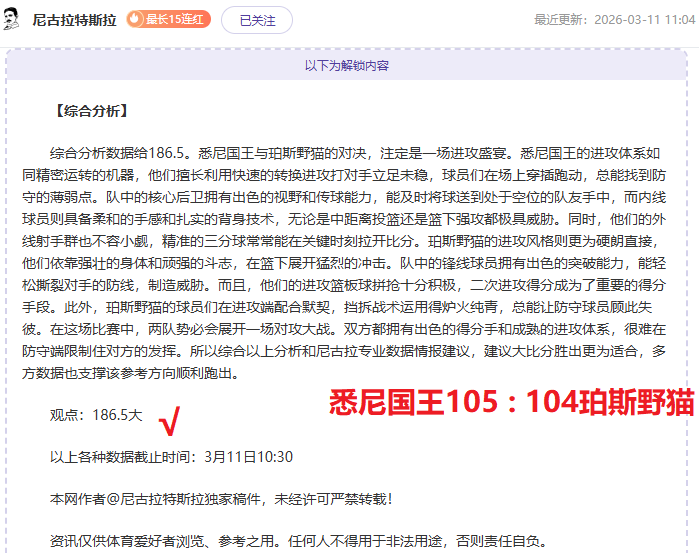The height and width of the screenshot is (553, 699).
Task: Click the flame icon in streak badge
Action: (135, 20)
